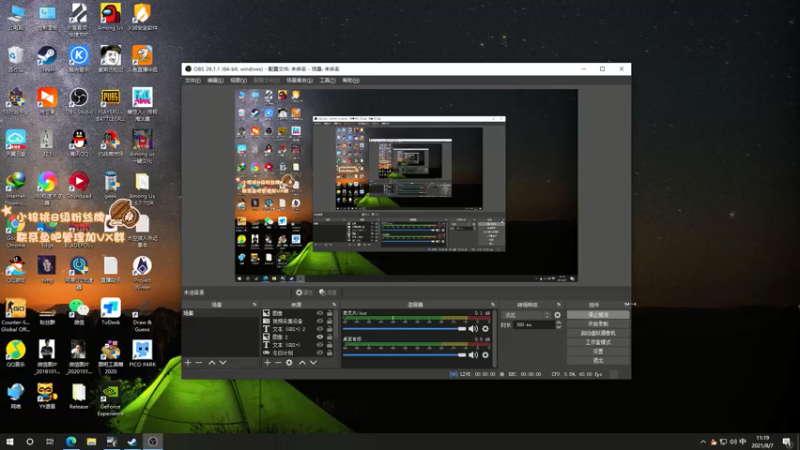Click the 300 ms transition duration field
Viewport: 800px width, 450px height.
click(x=534, y=324)
